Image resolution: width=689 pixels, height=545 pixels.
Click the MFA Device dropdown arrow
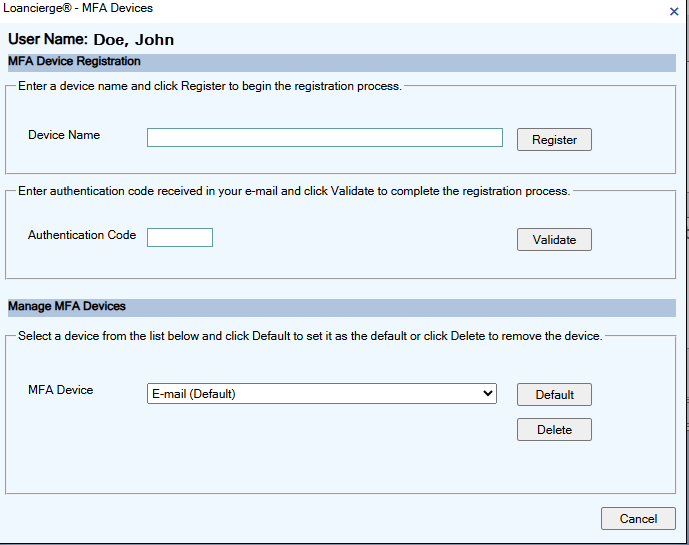[488, 394]
